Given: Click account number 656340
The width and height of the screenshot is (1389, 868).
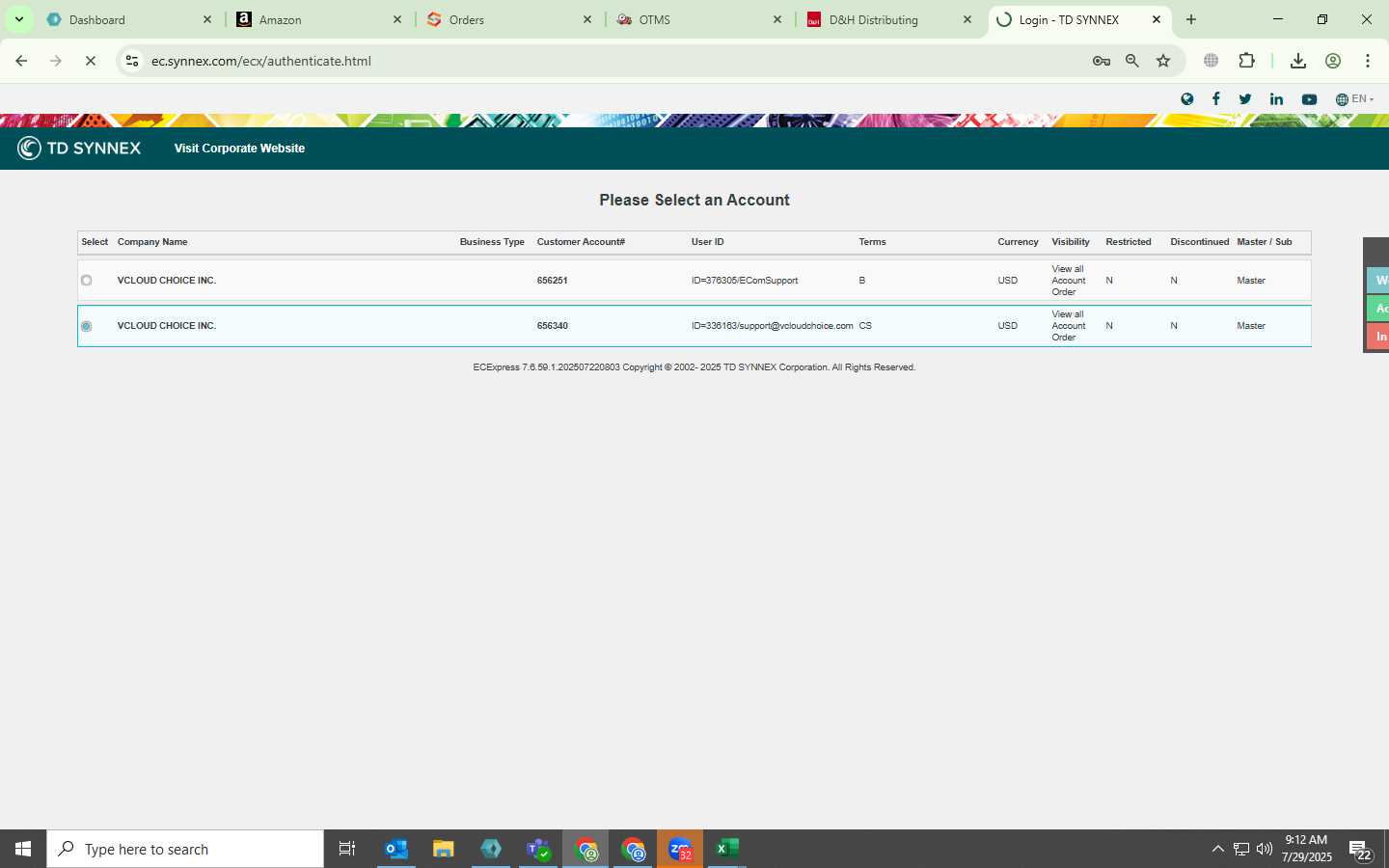Looking at the screenshot, I should pos(552,326).
